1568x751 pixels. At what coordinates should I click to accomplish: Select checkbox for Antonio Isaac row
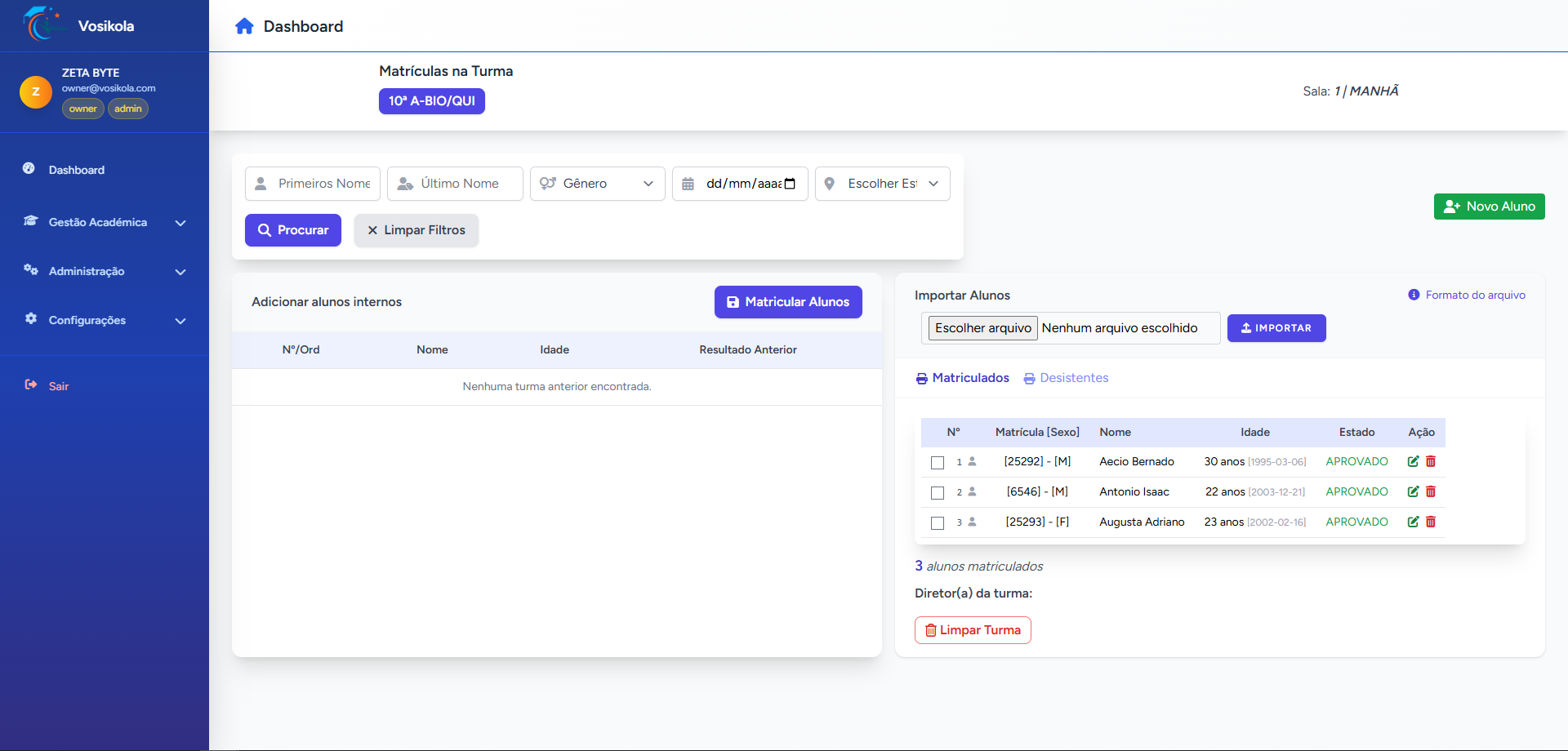(938, 493)
